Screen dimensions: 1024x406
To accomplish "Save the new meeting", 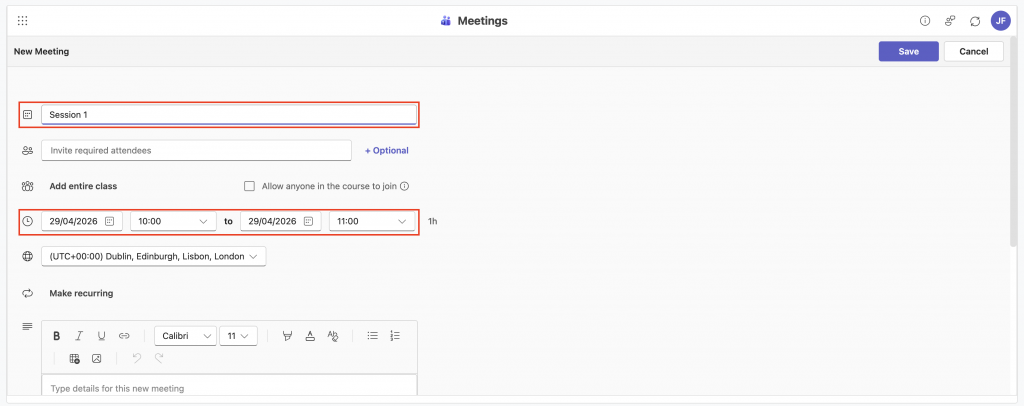I will click(908, 51).
